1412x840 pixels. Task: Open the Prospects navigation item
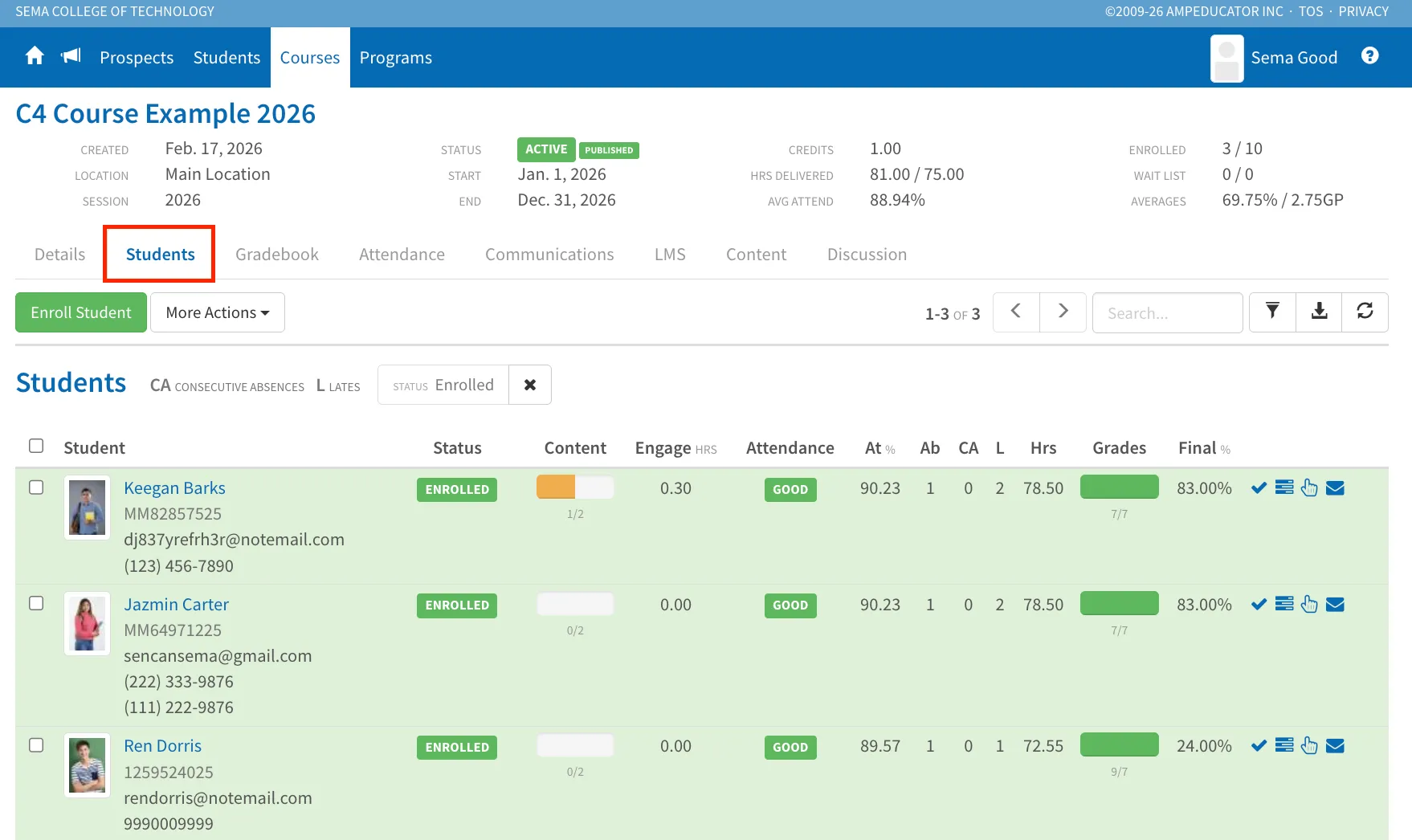(137, 58)
